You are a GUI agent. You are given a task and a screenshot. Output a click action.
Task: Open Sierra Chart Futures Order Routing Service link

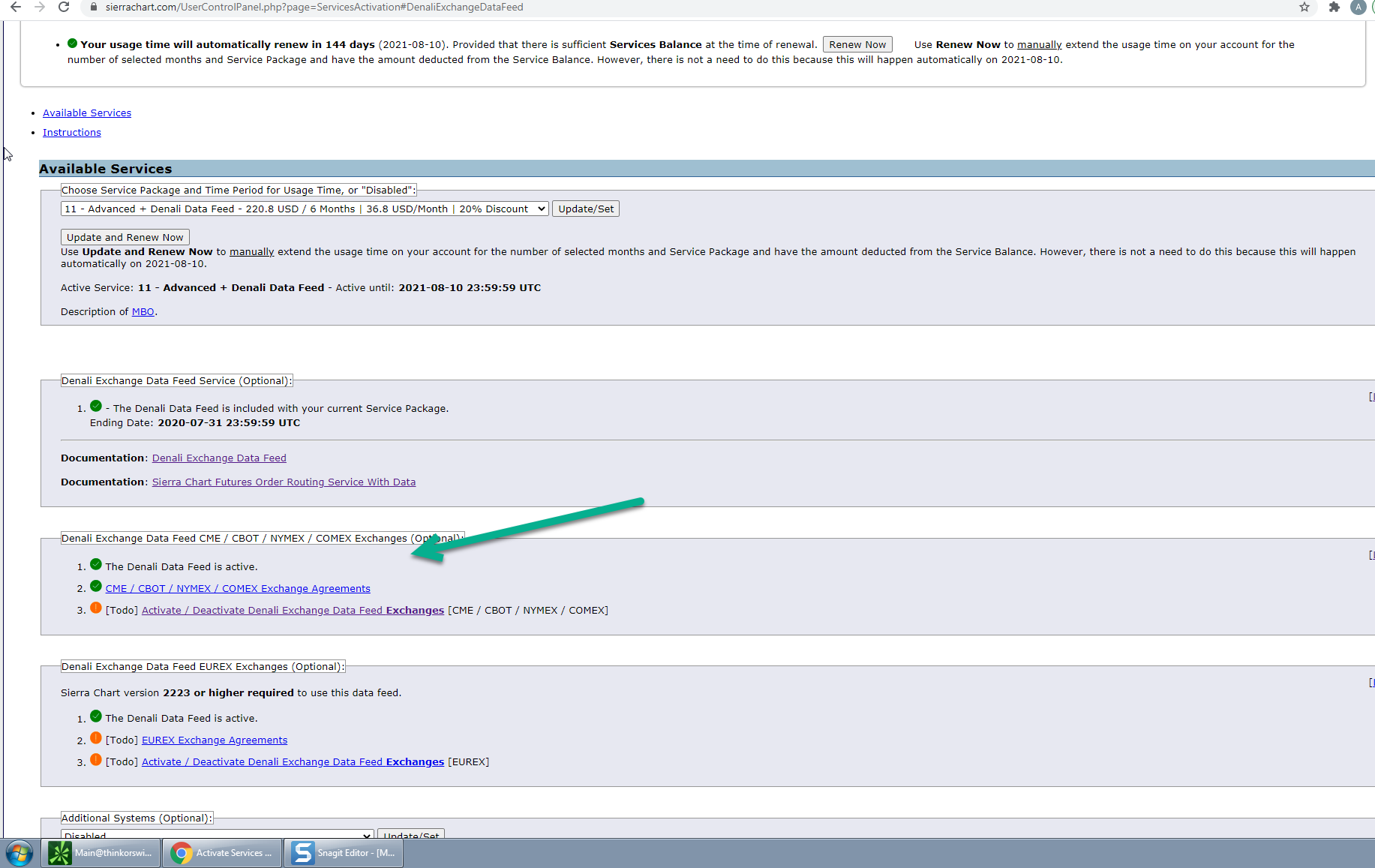(284, 482)
